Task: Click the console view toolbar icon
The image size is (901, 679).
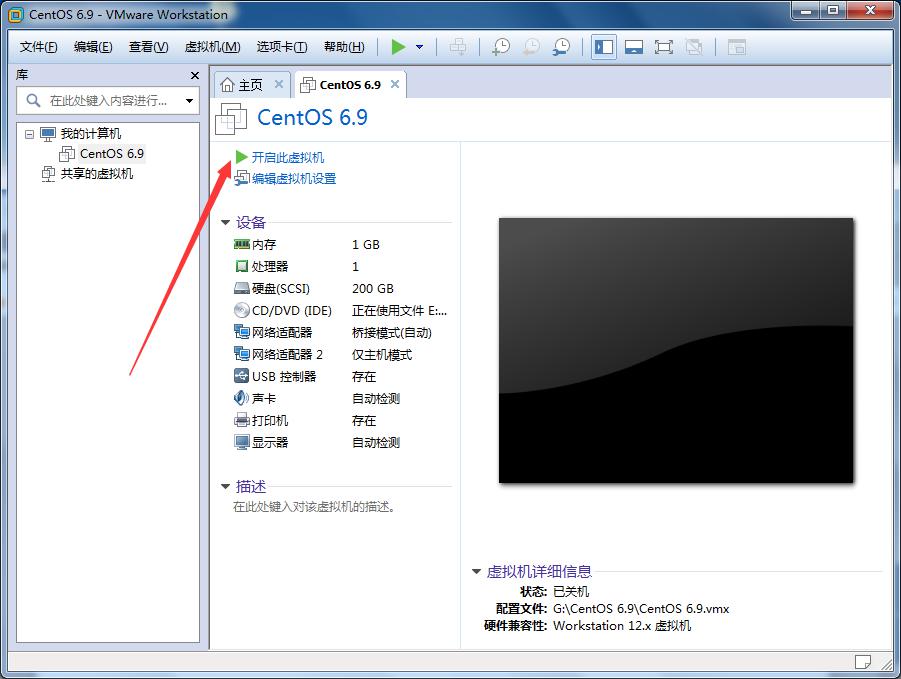Action: point(736,47)
